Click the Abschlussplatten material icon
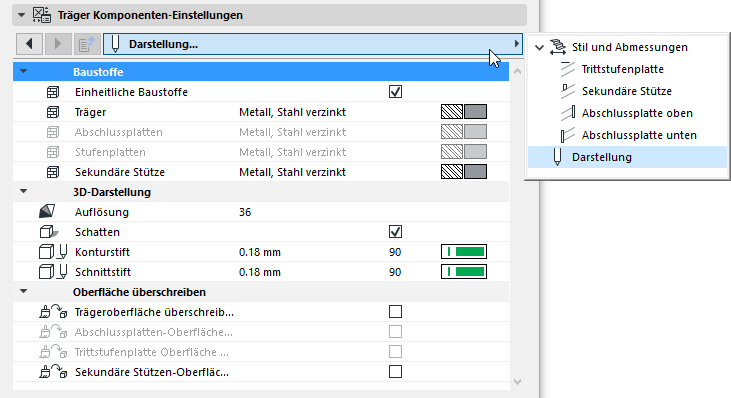 53,132
